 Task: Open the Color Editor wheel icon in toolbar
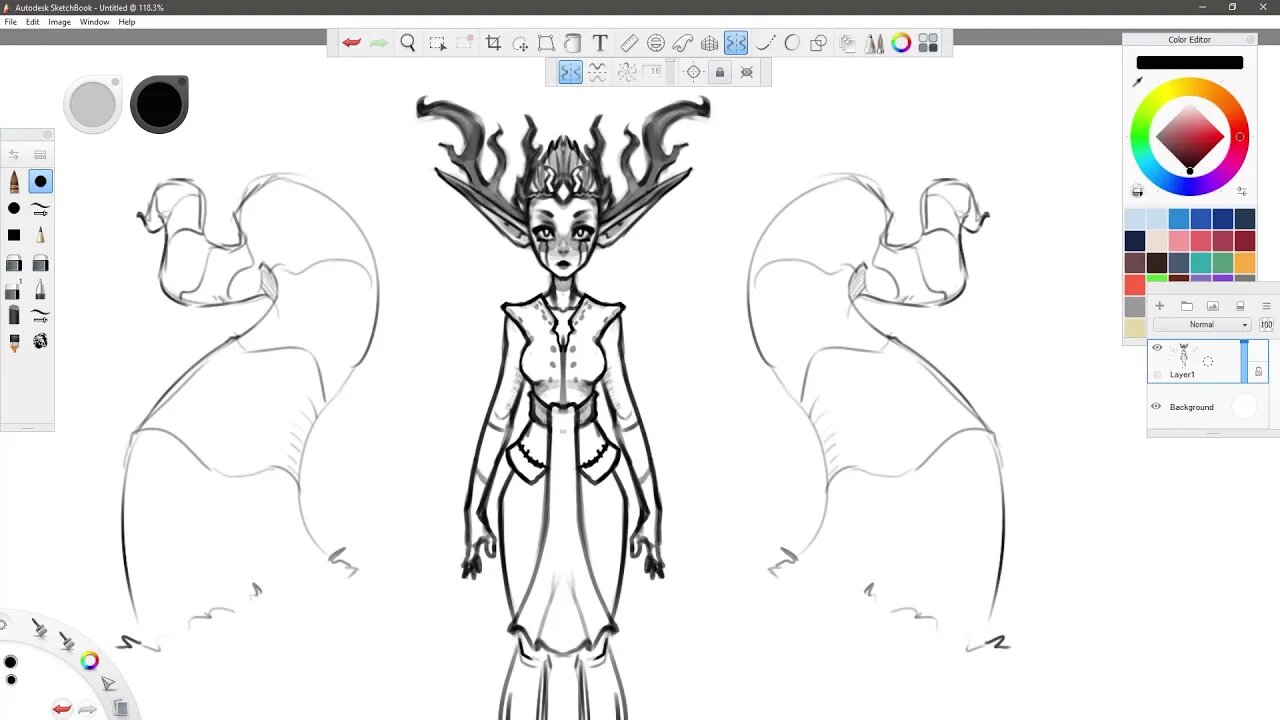tap(901, 43)
